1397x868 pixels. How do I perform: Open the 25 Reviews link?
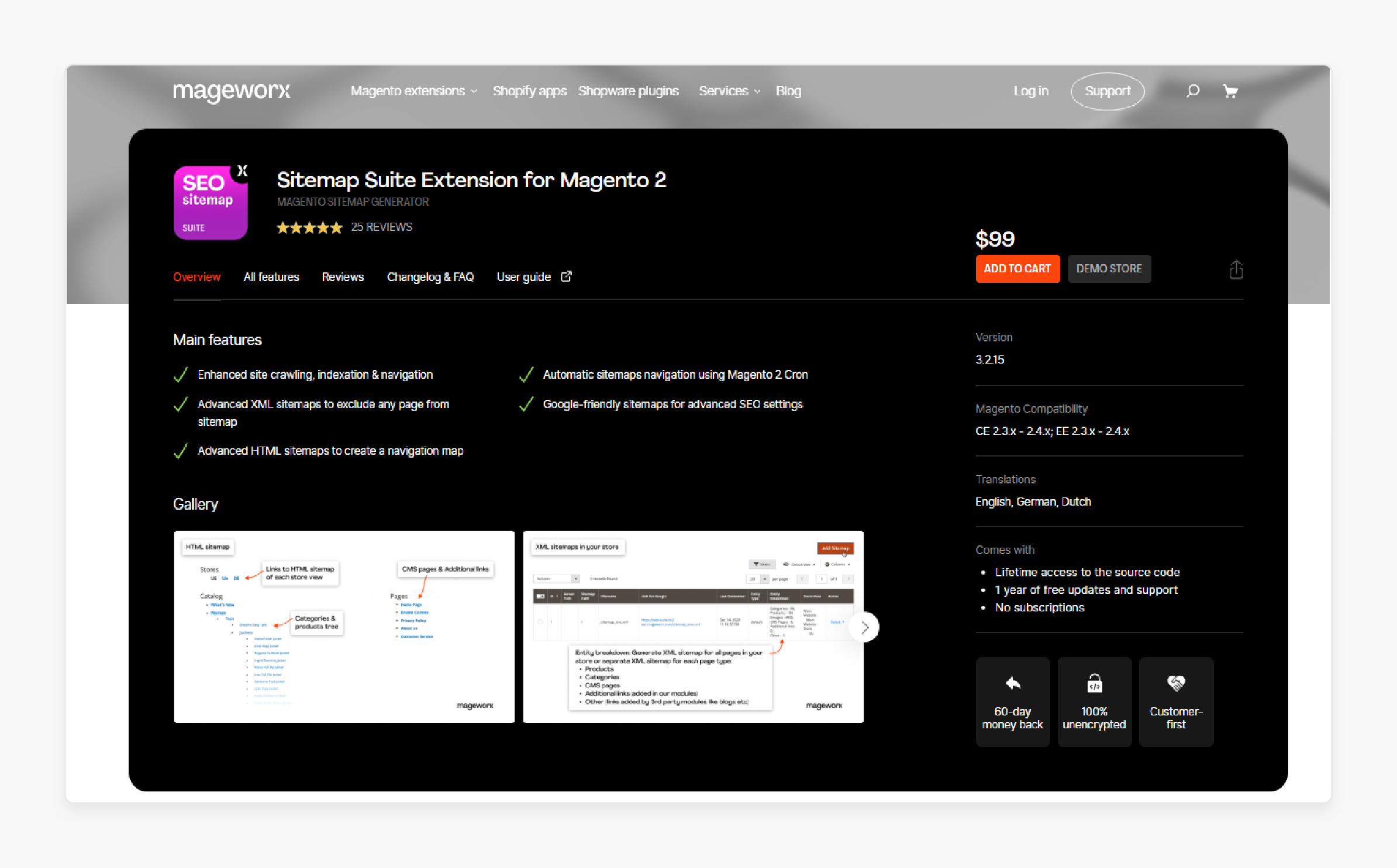click(x=382, y=227)
